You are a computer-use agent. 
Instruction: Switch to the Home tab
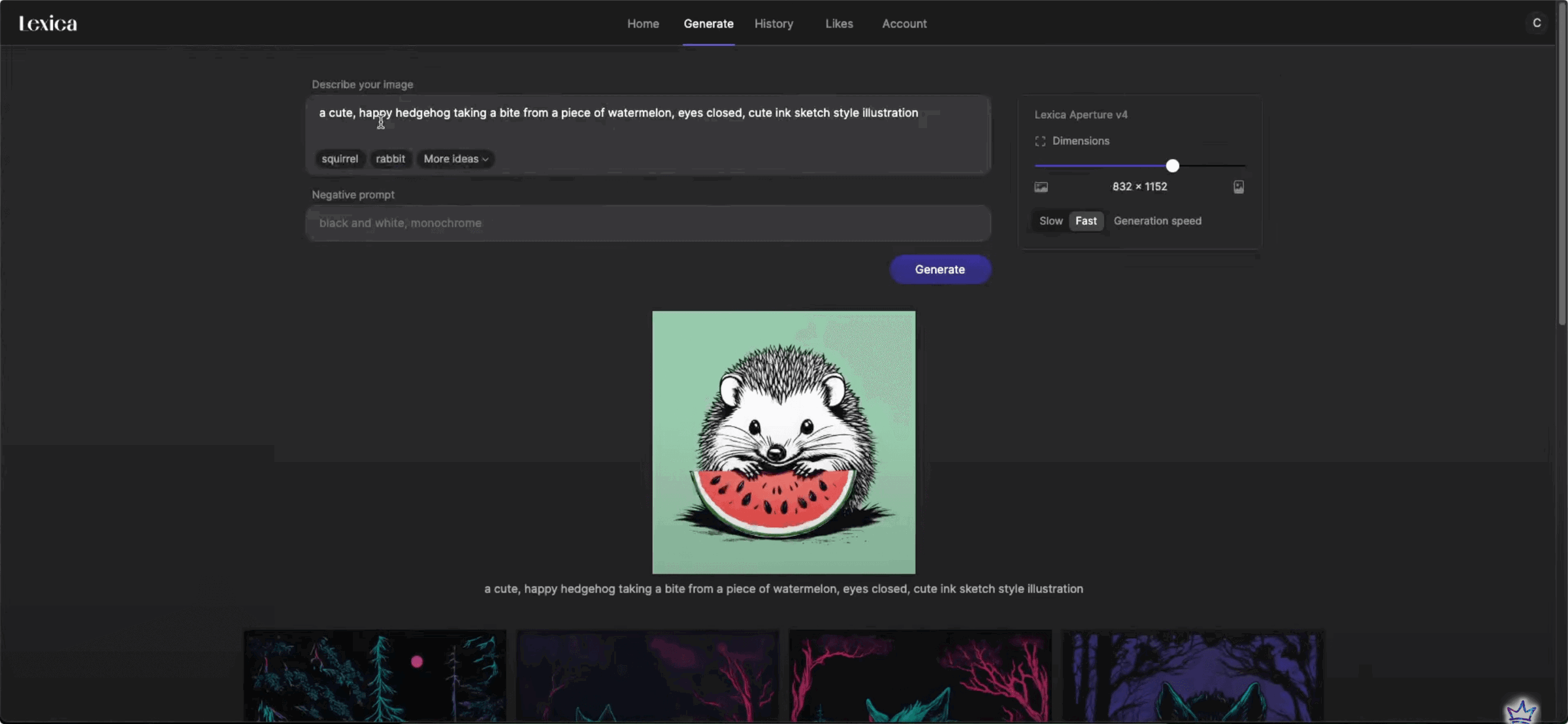(x=643, y=24)
